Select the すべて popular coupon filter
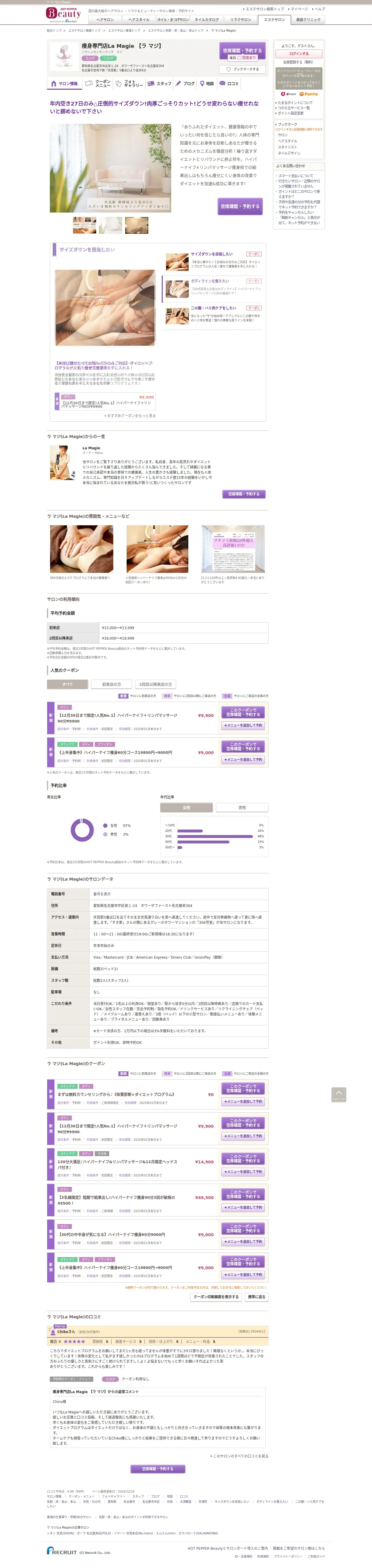 (68, 684)
